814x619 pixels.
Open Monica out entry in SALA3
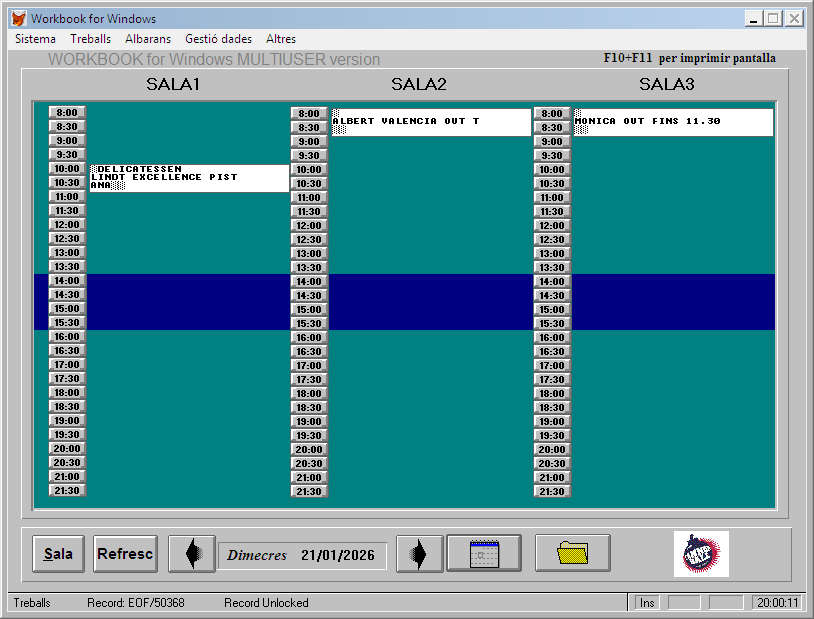672,122
